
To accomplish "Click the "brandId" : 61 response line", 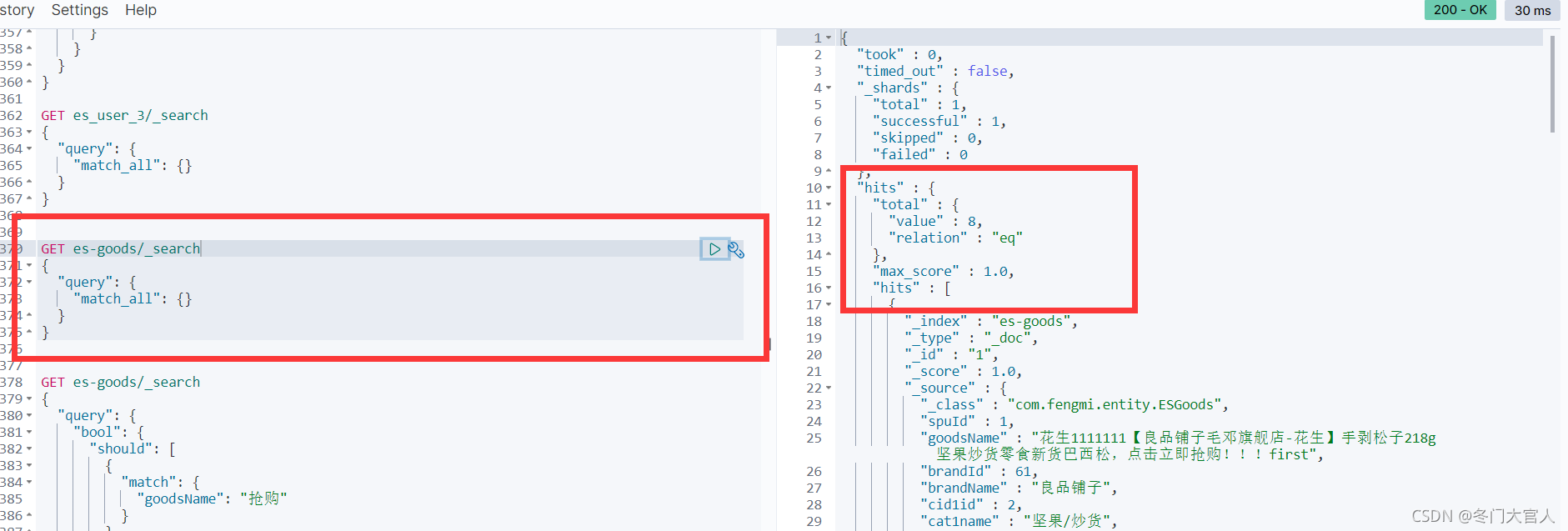I will click(x=979, y=471).
